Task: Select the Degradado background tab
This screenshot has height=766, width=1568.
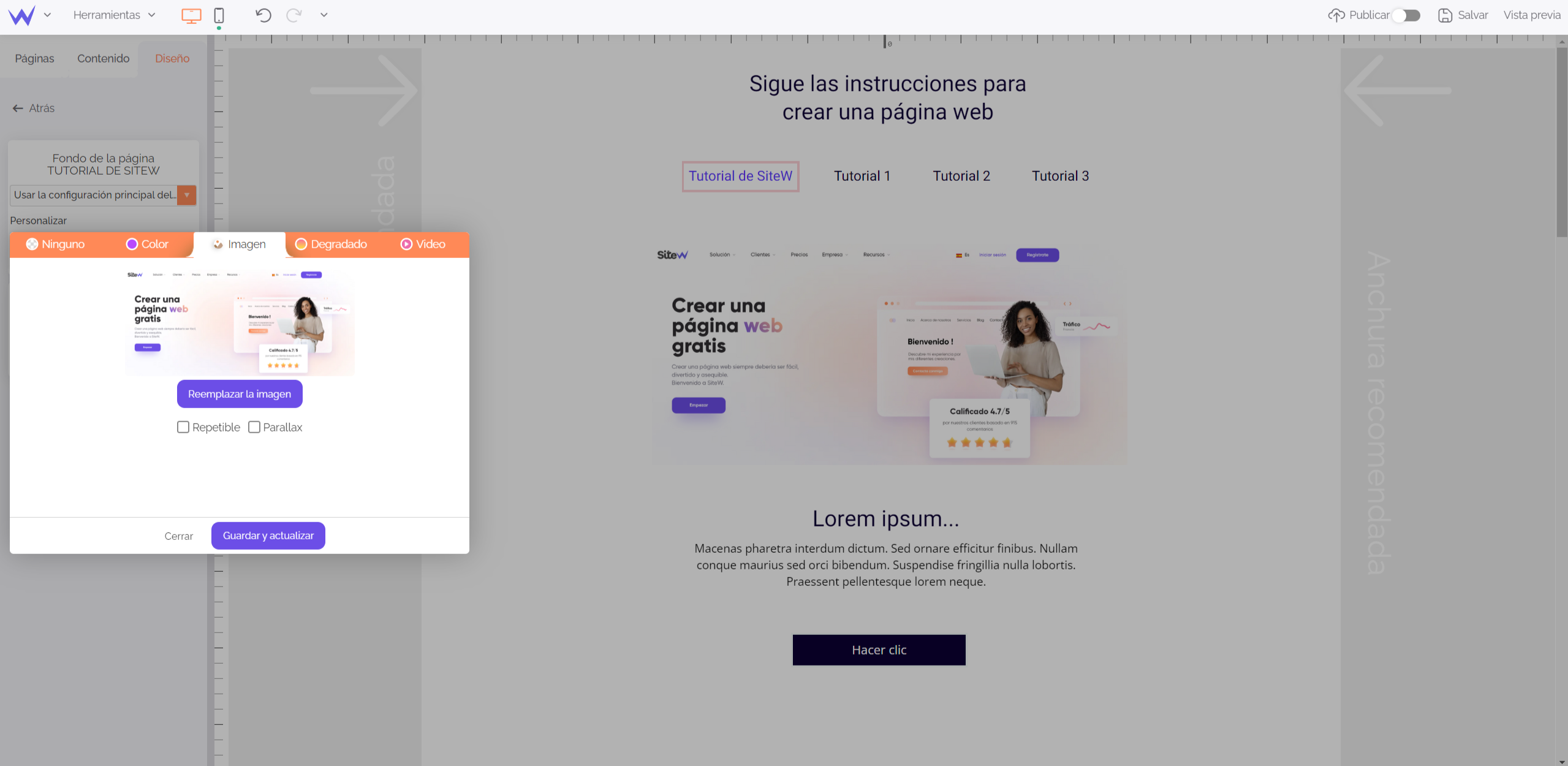Action: pyautogui.click(x=331, y=244)
